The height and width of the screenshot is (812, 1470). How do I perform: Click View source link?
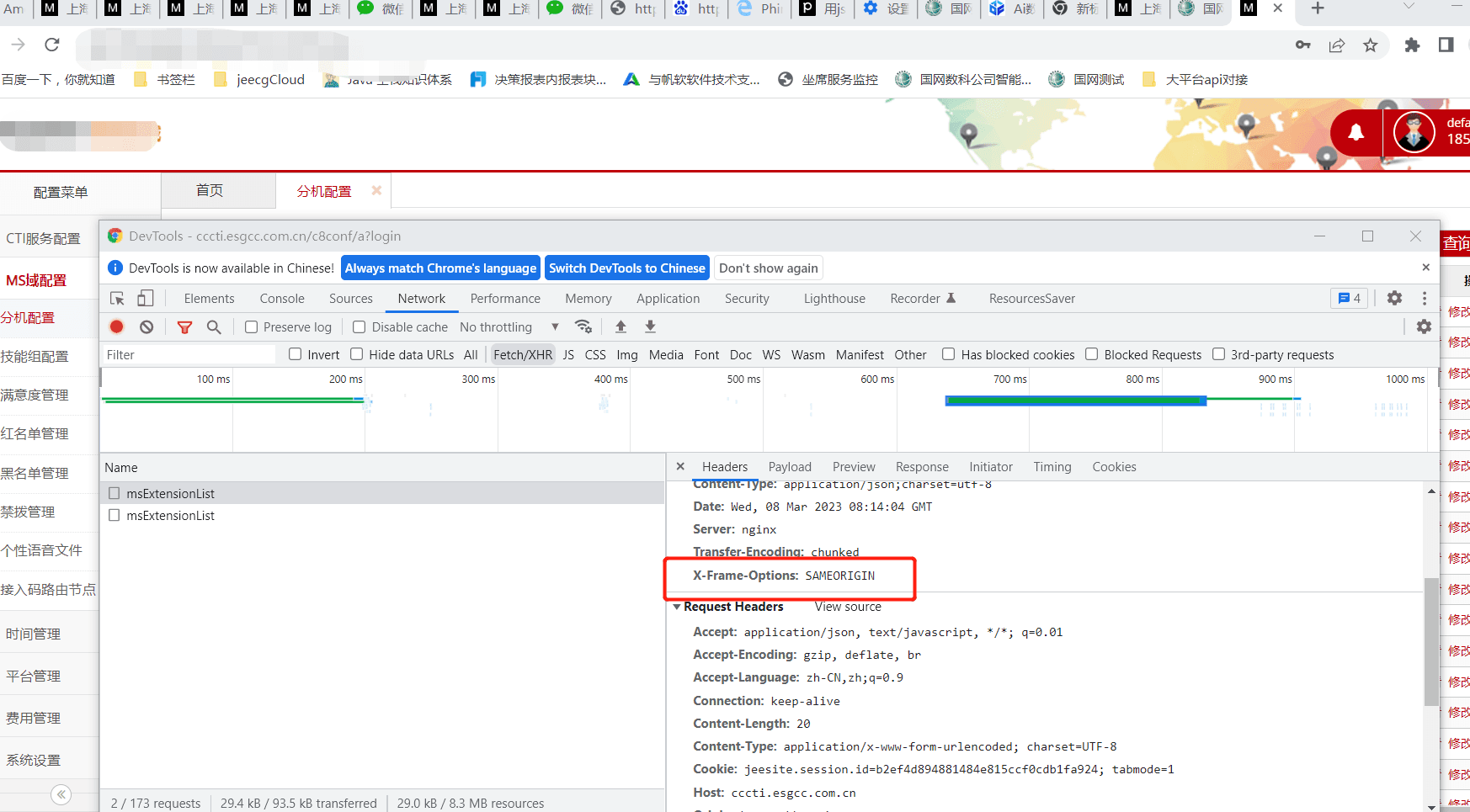848,607
